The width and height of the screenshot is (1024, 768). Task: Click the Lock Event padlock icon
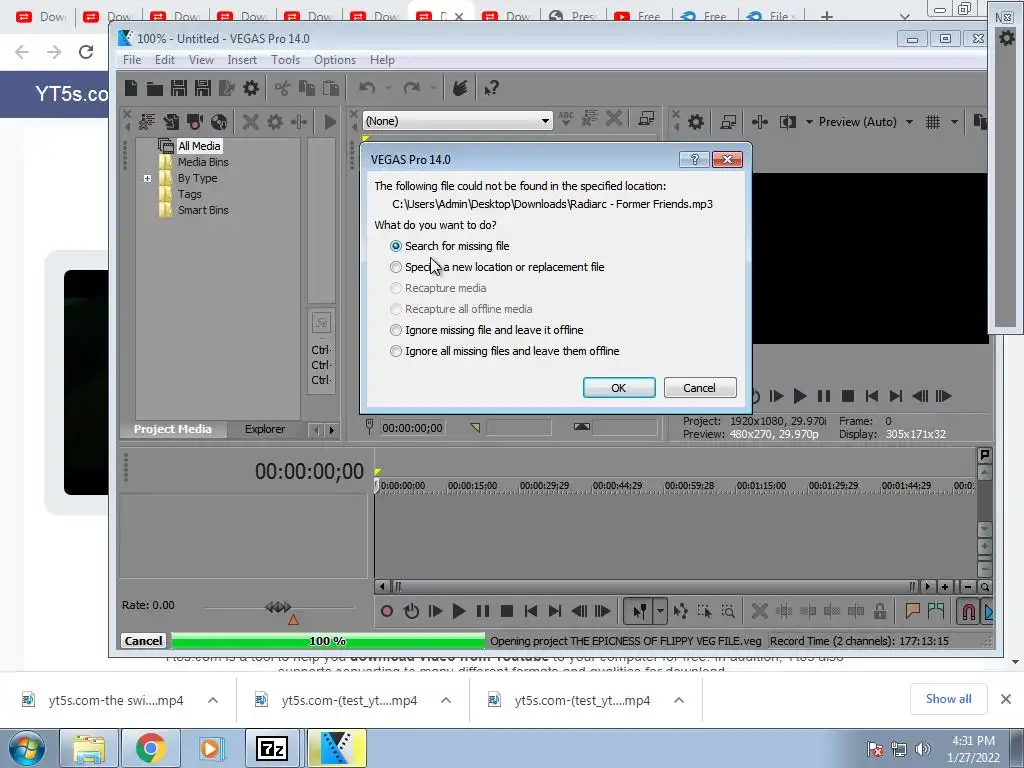pos(880,611)
